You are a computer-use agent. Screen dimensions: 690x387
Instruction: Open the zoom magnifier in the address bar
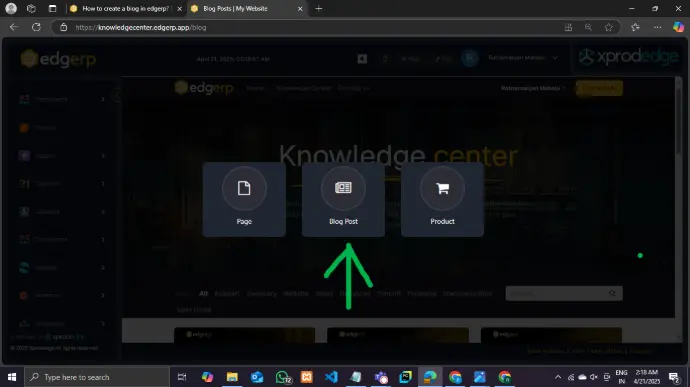[588, 27]
